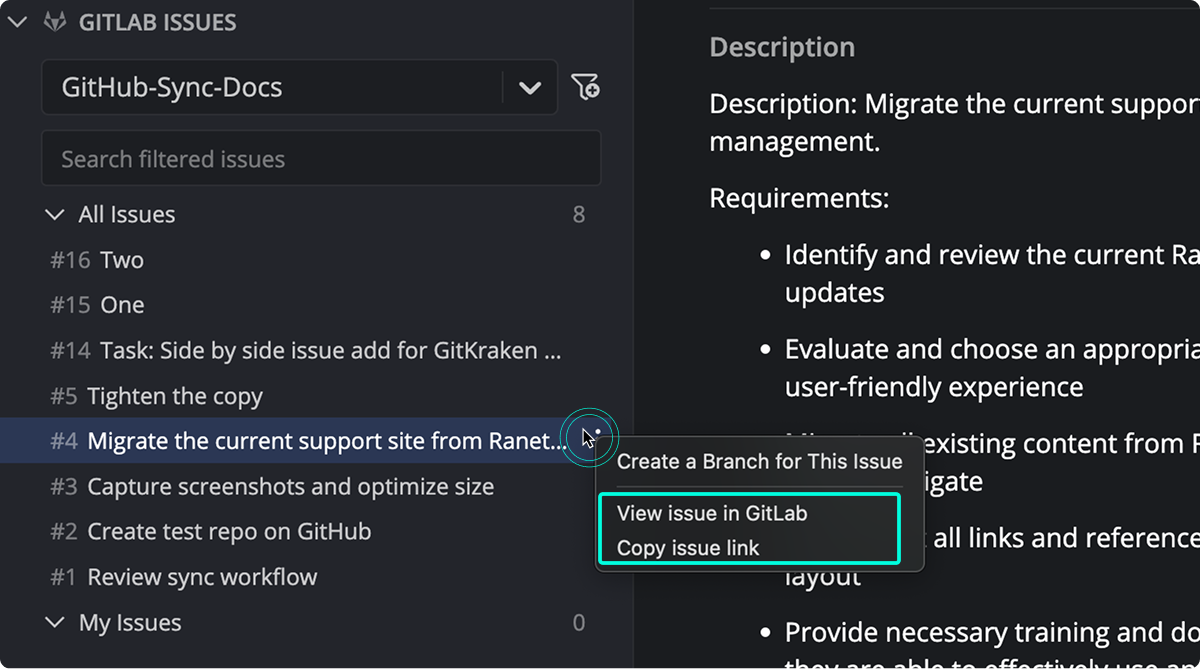This screenshot has width=1200, height=669.
Task: Collapse the GitLab Issues panel chevron
Action: pos(17,21)
